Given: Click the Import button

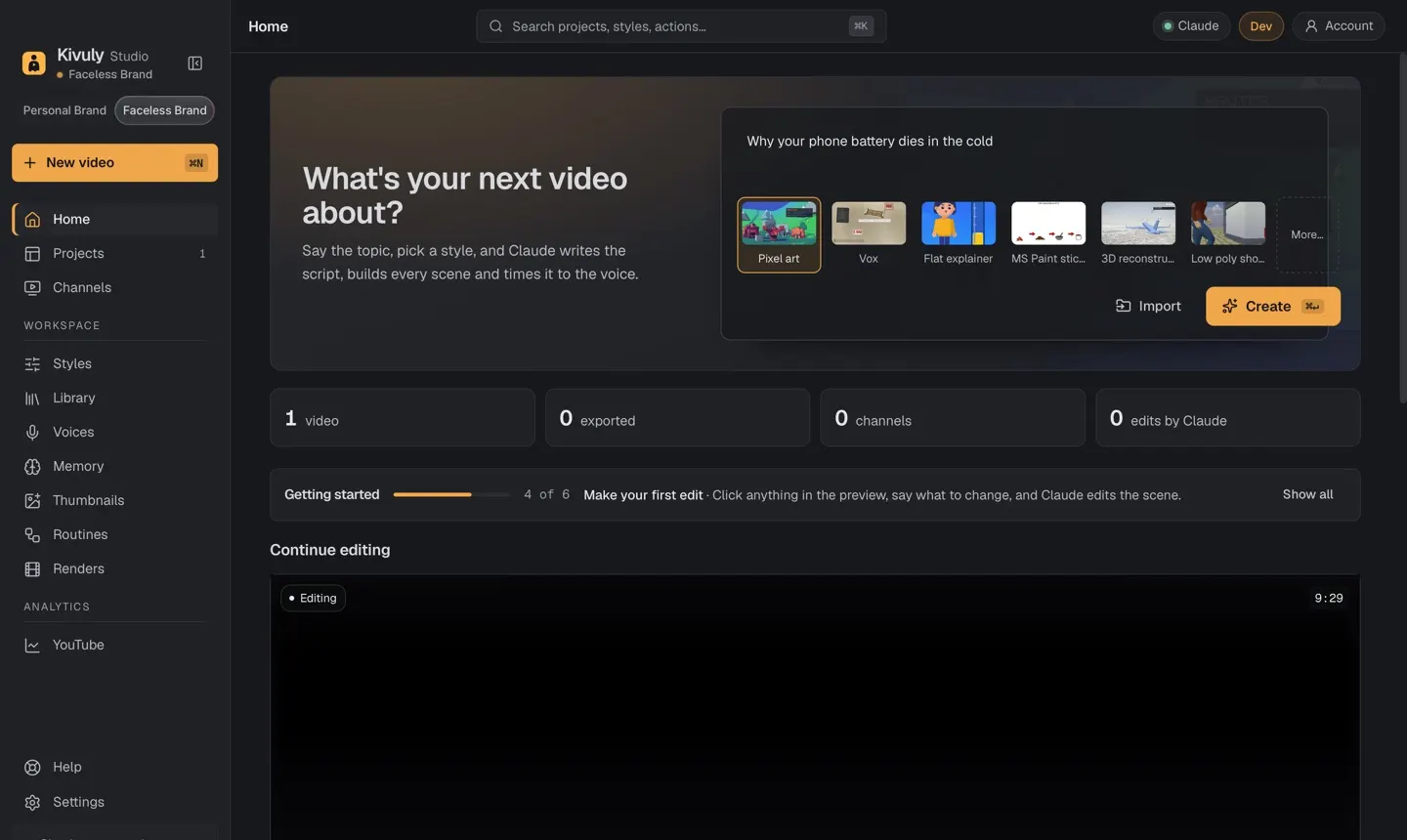Looking at the screenshot, I should coord(1148,307).
